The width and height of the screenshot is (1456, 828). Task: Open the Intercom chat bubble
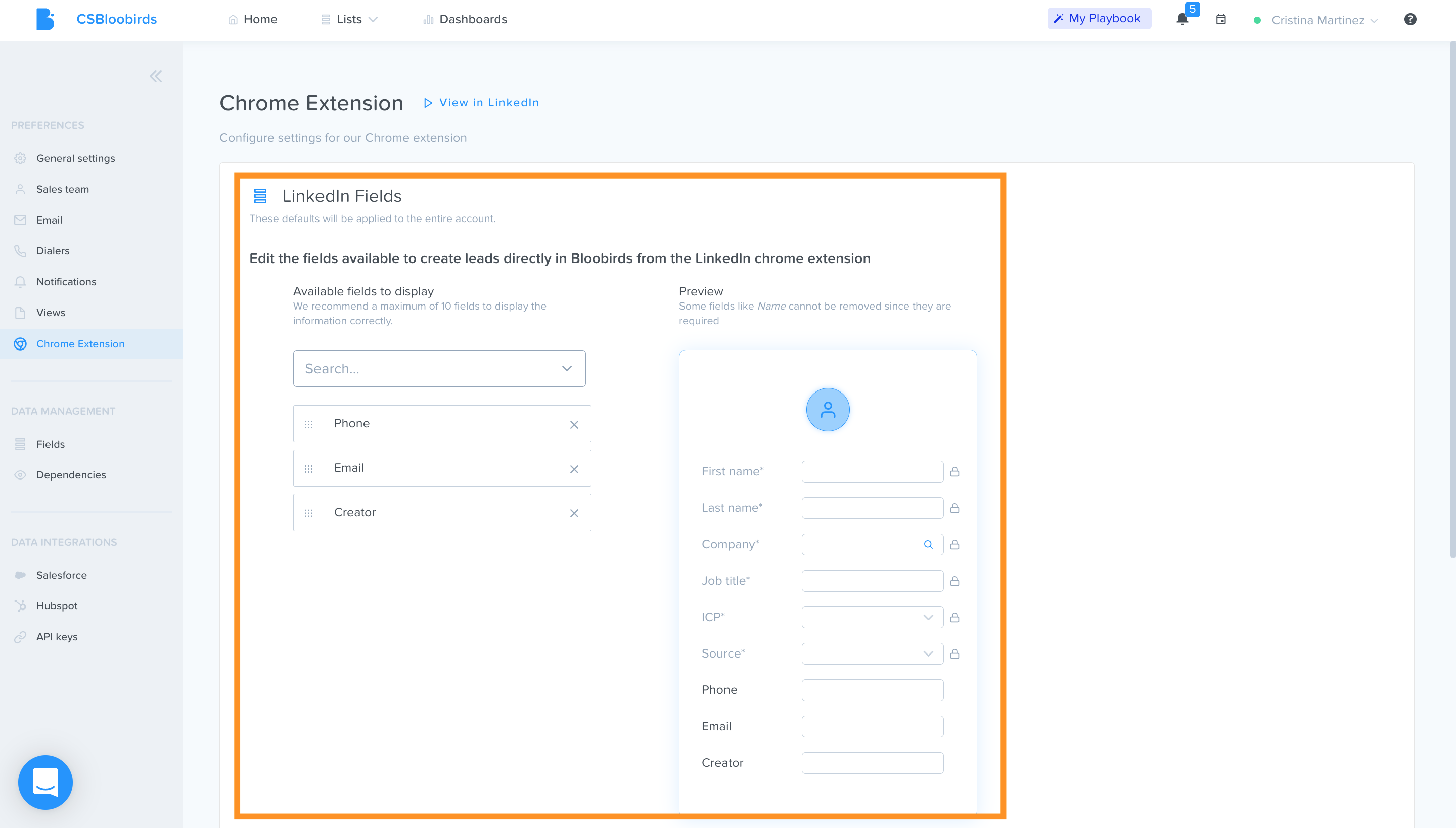click(45, 782)
